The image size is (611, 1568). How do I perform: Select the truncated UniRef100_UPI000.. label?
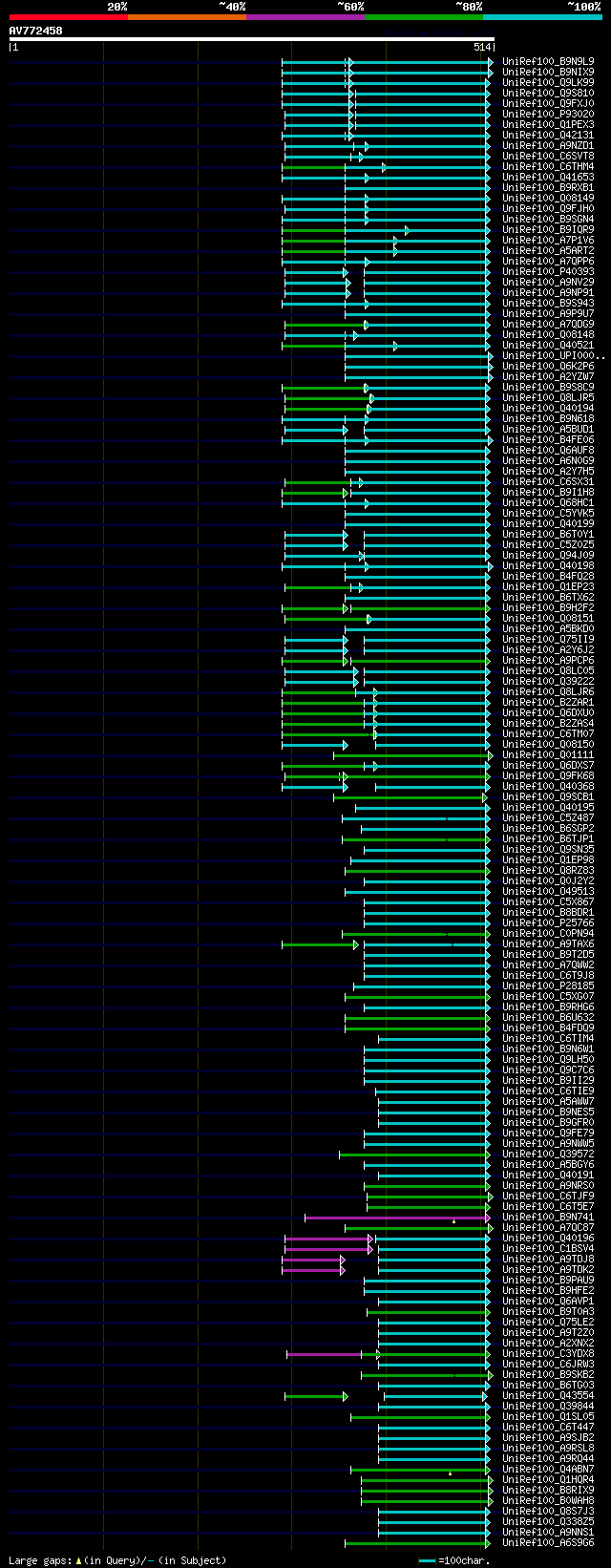(x=553, y=355)
